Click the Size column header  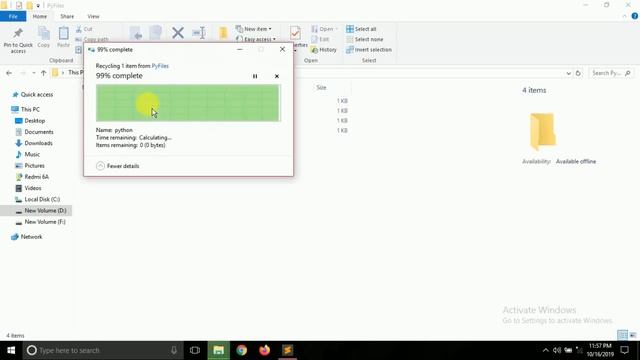(321, 87)
